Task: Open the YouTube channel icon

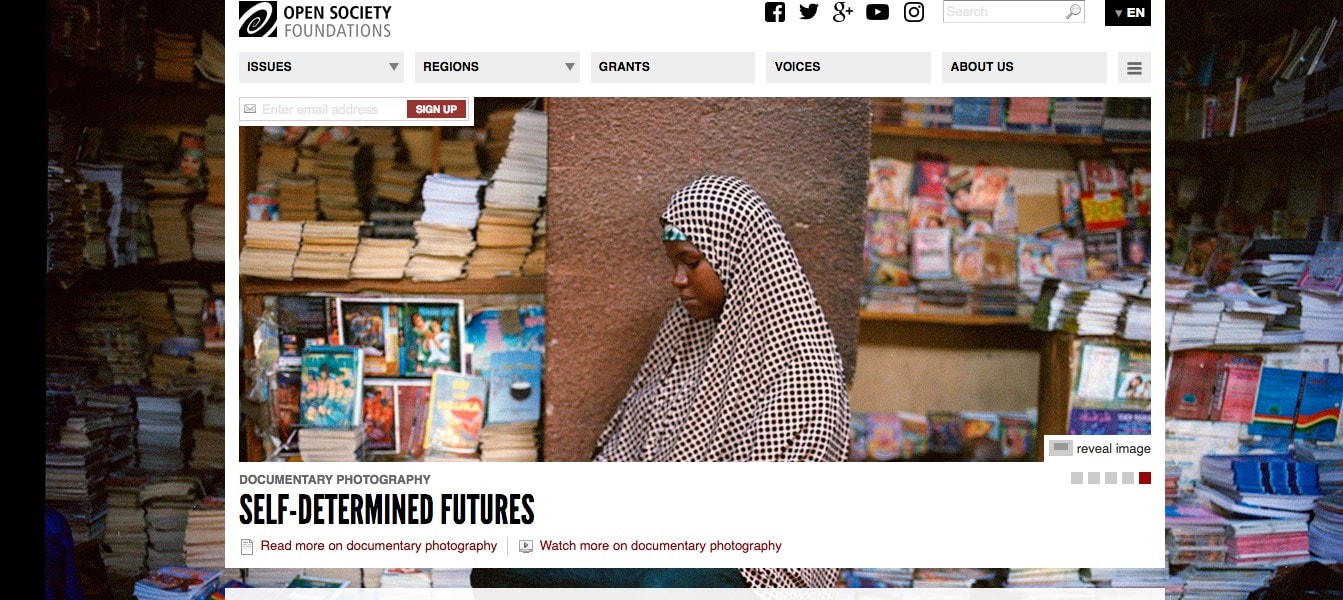Action: pos(877,12)
